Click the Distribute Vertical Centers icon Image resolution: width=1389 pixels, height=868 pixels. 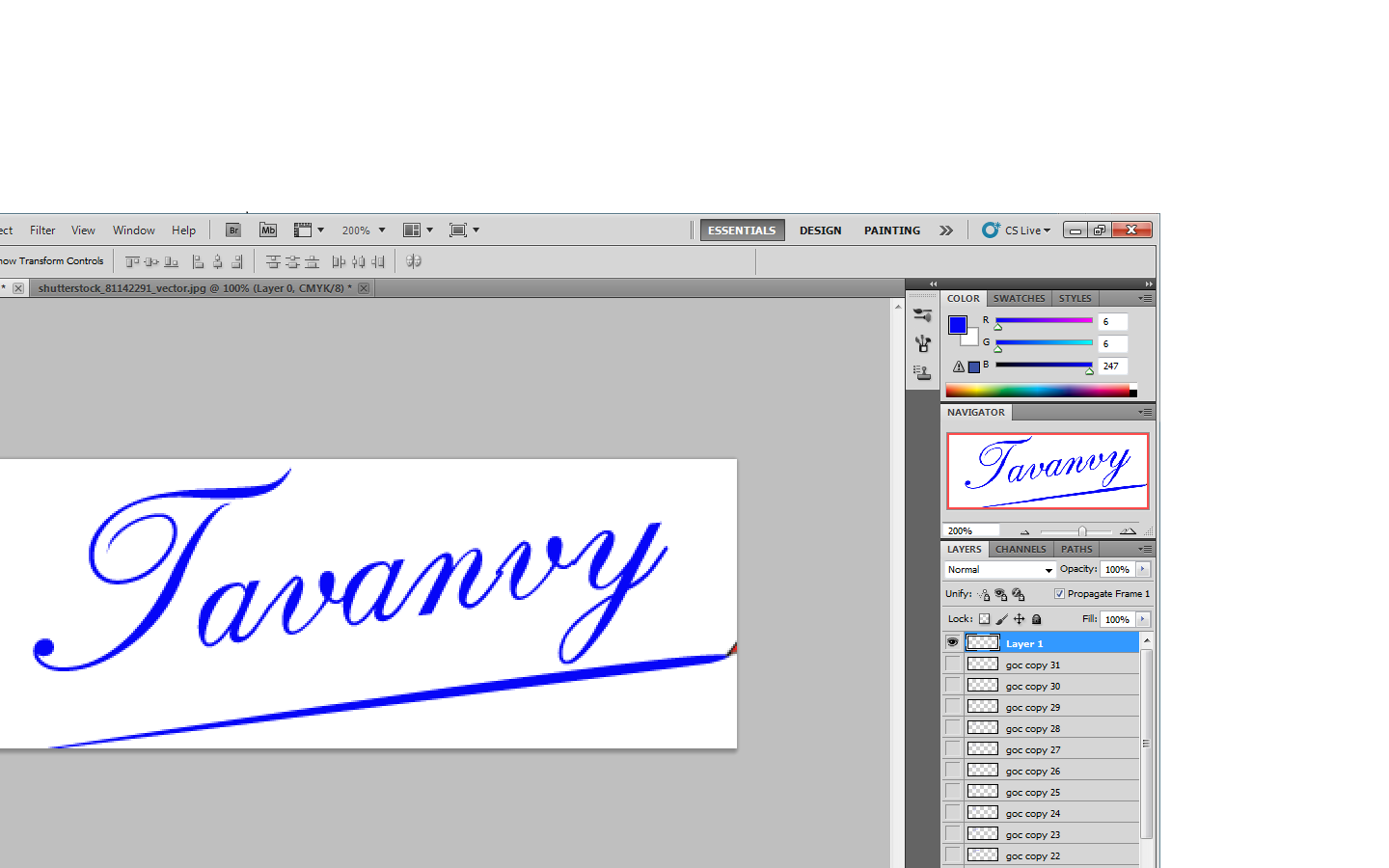(x=292, y=261)
